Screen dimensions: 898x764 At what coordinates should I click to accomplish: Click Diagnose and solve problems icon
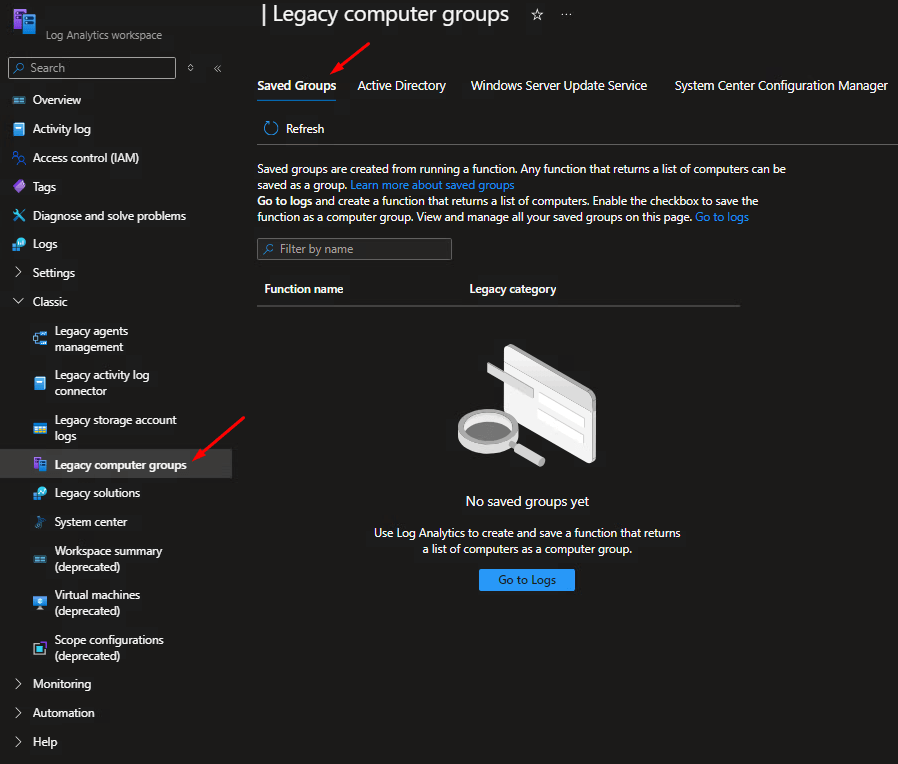(18, 216)
